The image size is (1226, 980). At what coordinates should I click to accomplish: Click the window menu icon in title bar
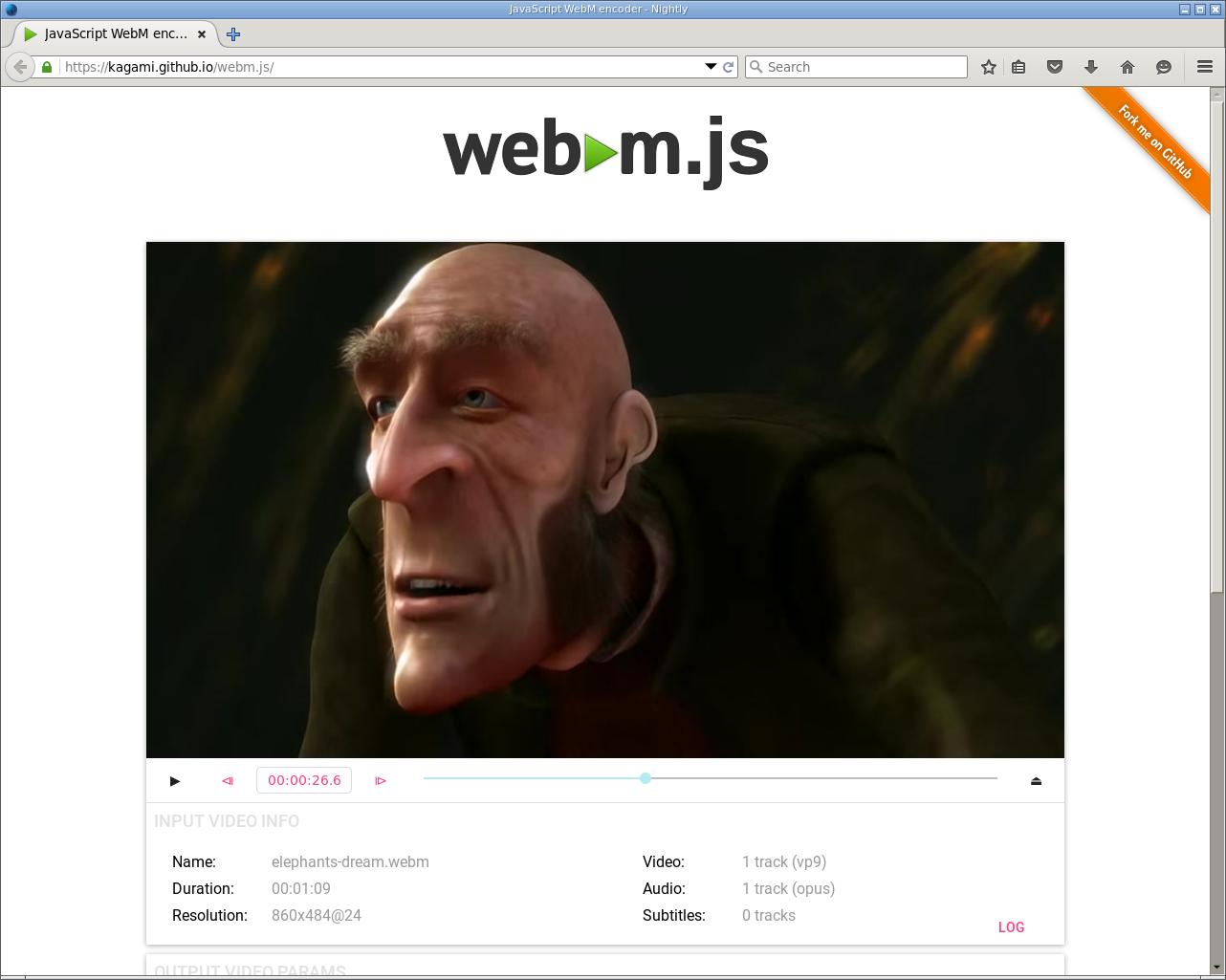coord(11,9)
